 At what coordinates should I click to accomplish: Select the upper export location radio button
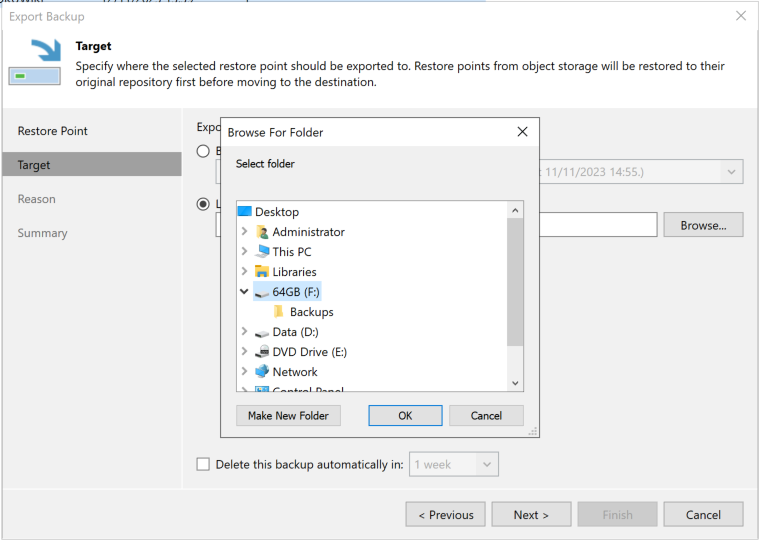point(203,151)
